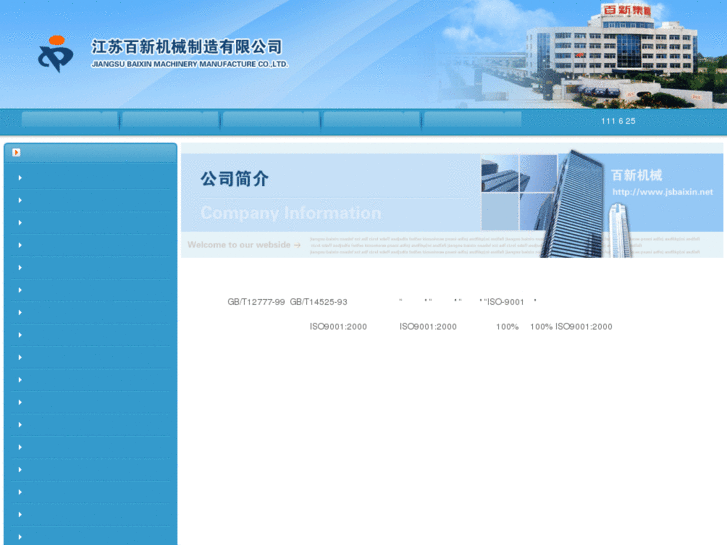Click the orange arrow icon in sidebar header

(x=16, y=152)
